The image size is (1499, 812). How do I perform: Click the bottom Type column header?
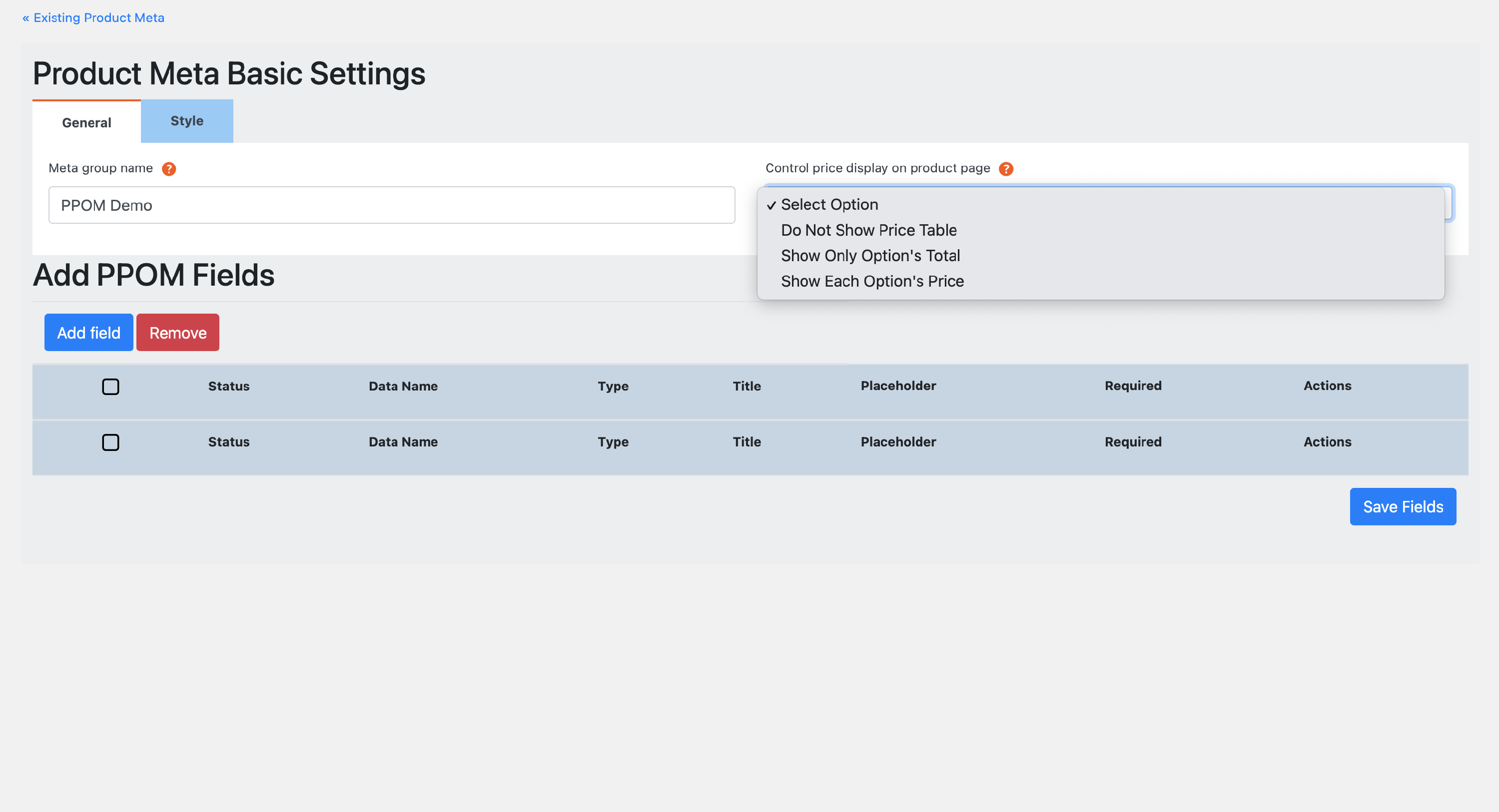click(x=613, y=442)
